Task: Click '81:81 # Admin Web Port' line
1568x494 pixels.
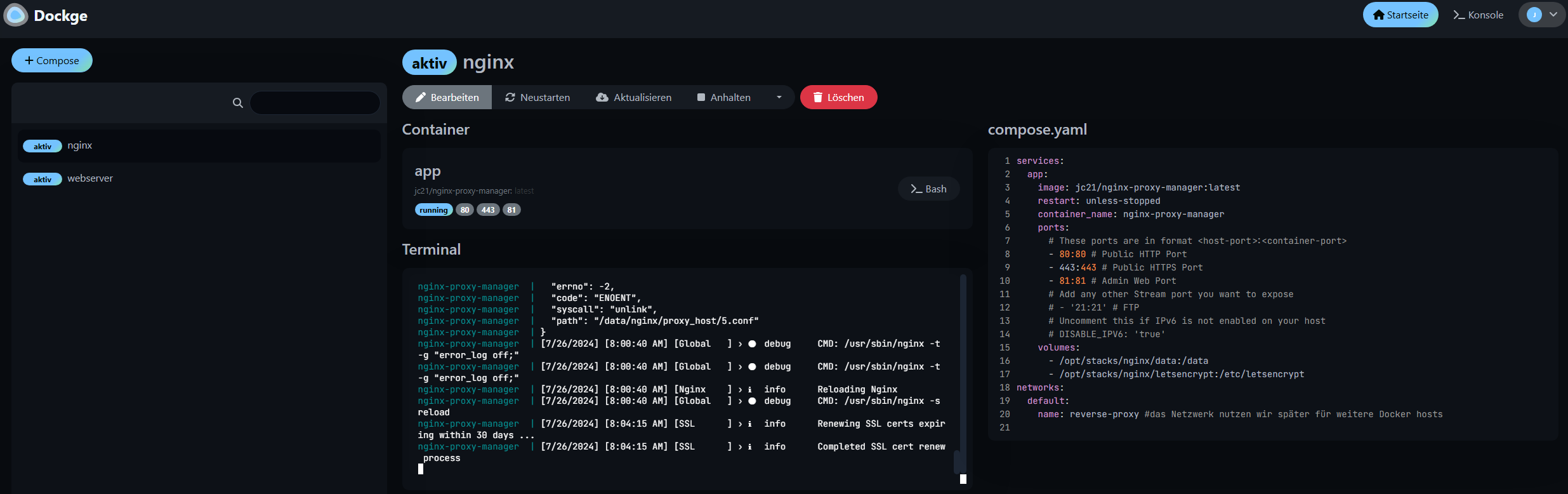Action: (1112, 281)
